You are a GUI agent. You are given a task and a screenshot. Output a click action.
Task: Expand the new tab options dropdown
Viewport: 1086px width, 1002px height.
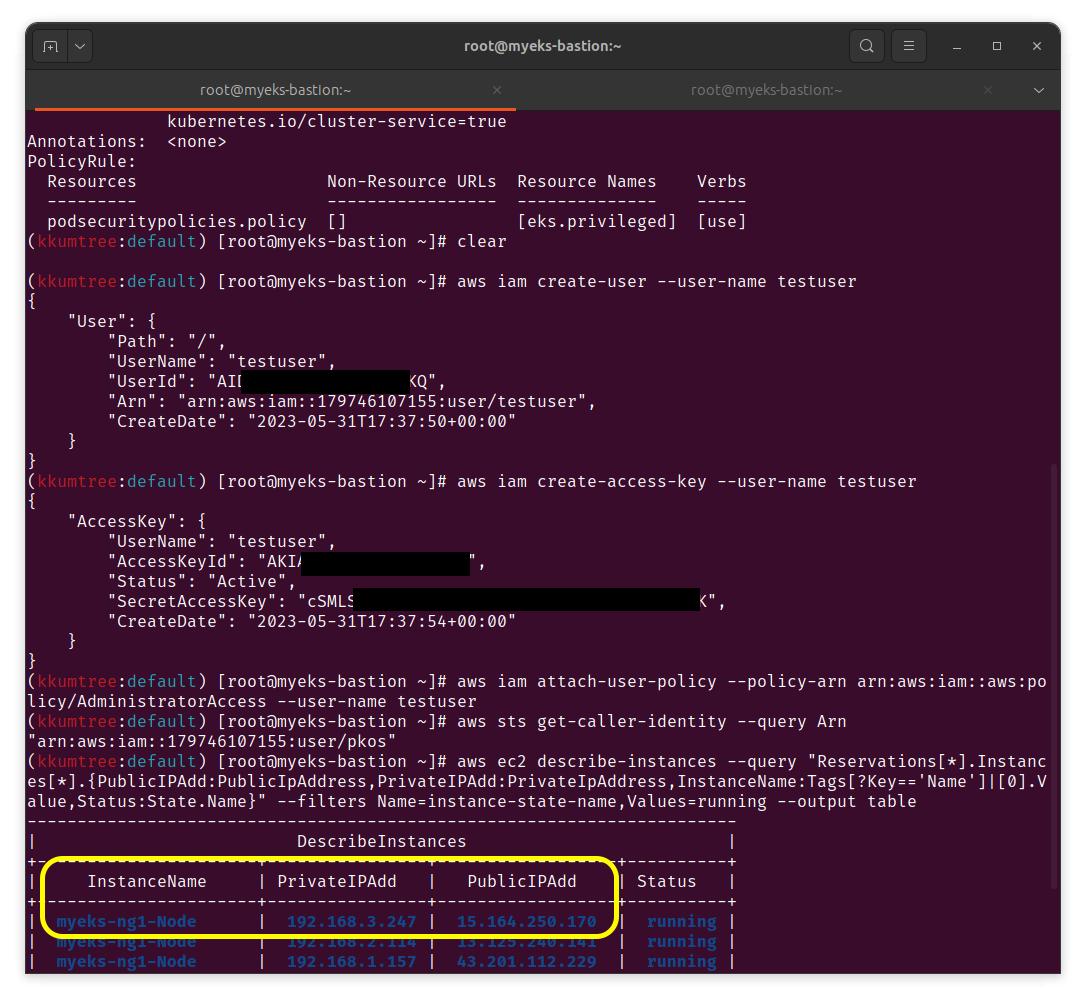(80, 46)
